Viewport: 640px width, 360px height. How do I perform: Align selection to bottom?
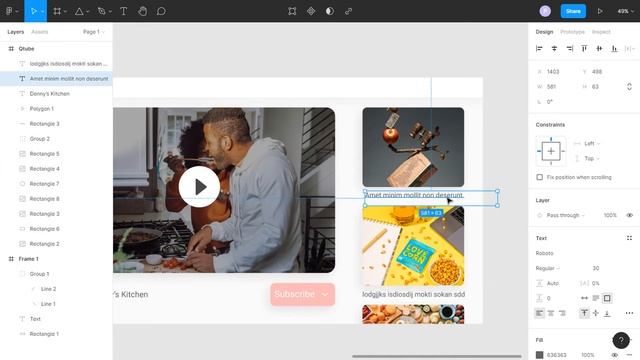tap(614, 49)
